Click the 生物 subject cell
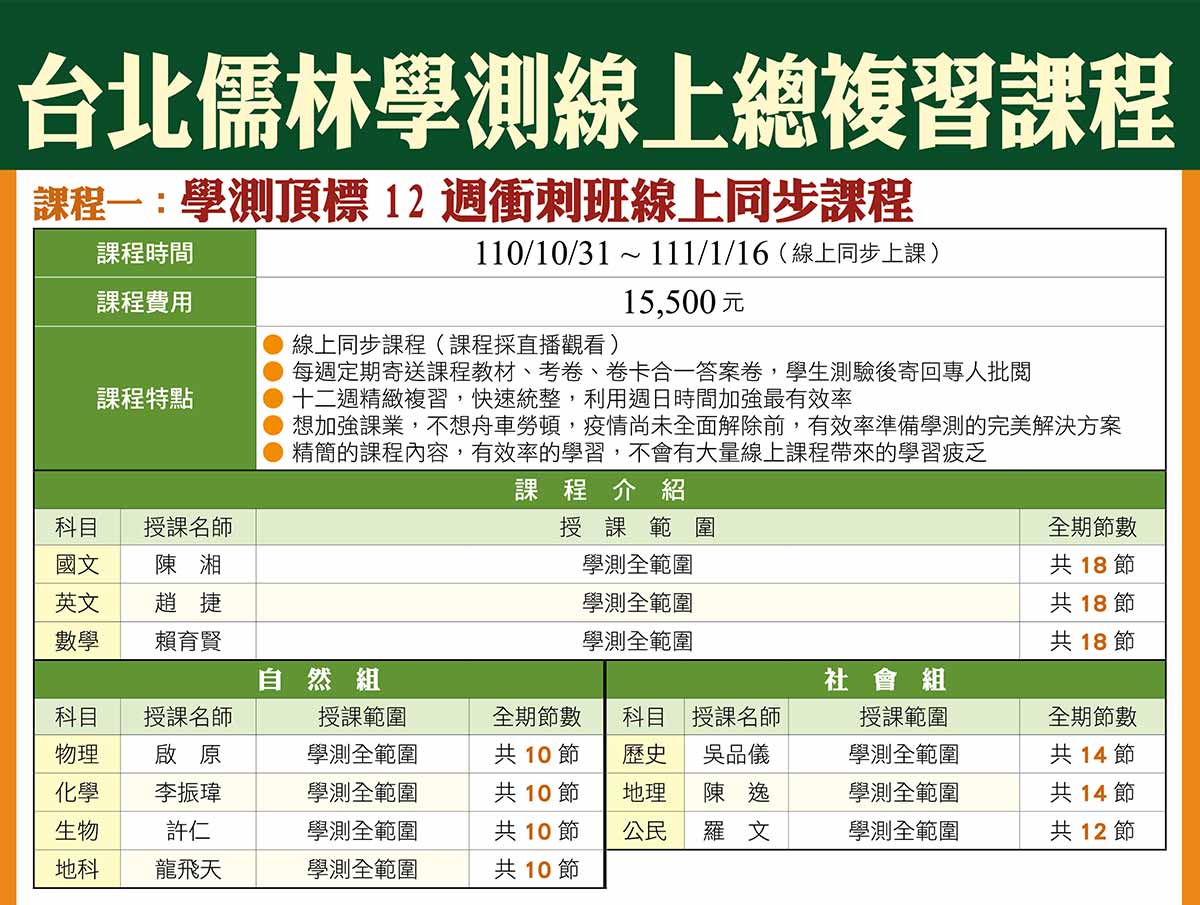1200x905 pixels. [x=77, y=830]
